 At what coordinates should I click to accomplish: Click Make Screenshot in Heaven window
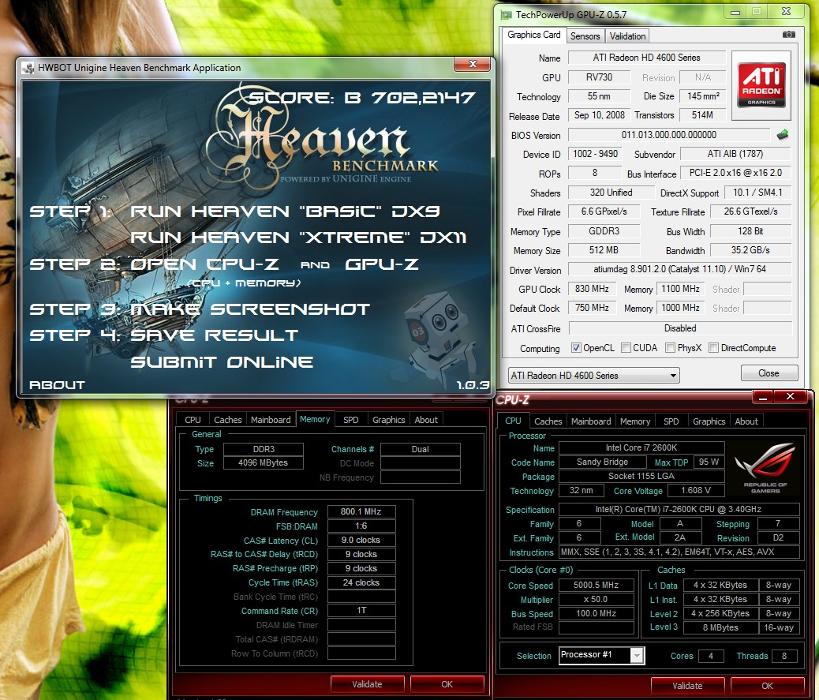[250, 309]
